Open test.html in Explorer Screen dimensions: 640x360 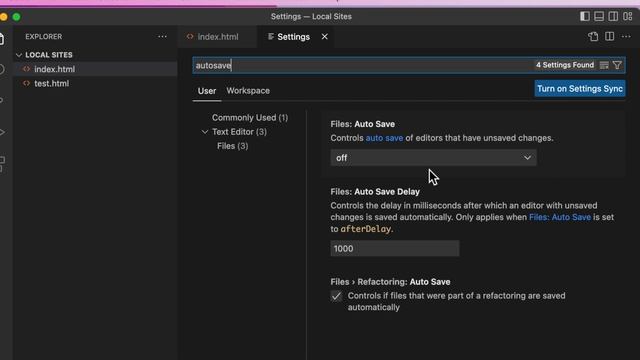point(96,83)
